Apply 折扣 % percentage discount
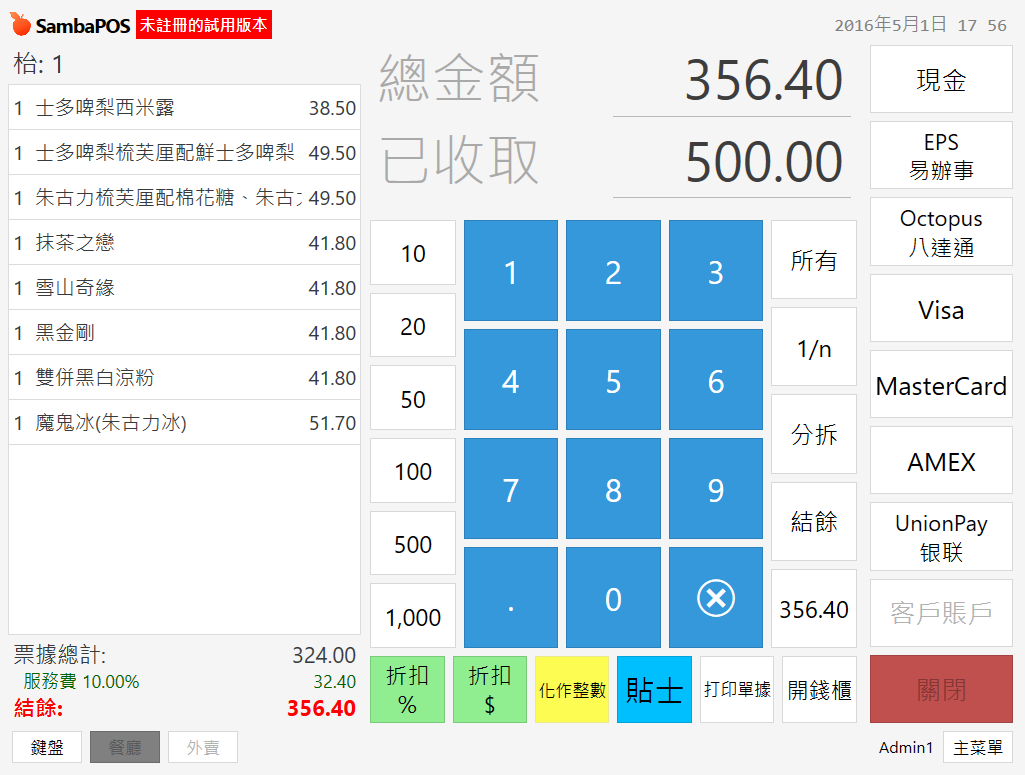 point(407,690)
